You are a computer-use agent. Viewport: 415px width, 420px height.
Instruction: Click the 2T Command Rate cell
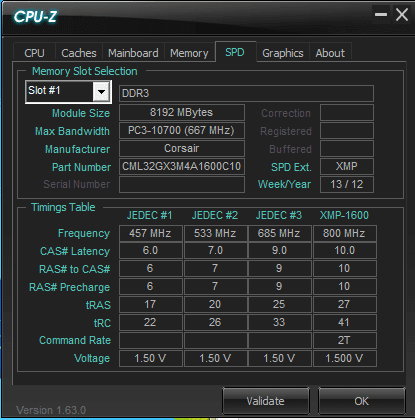tap(345, 340)
